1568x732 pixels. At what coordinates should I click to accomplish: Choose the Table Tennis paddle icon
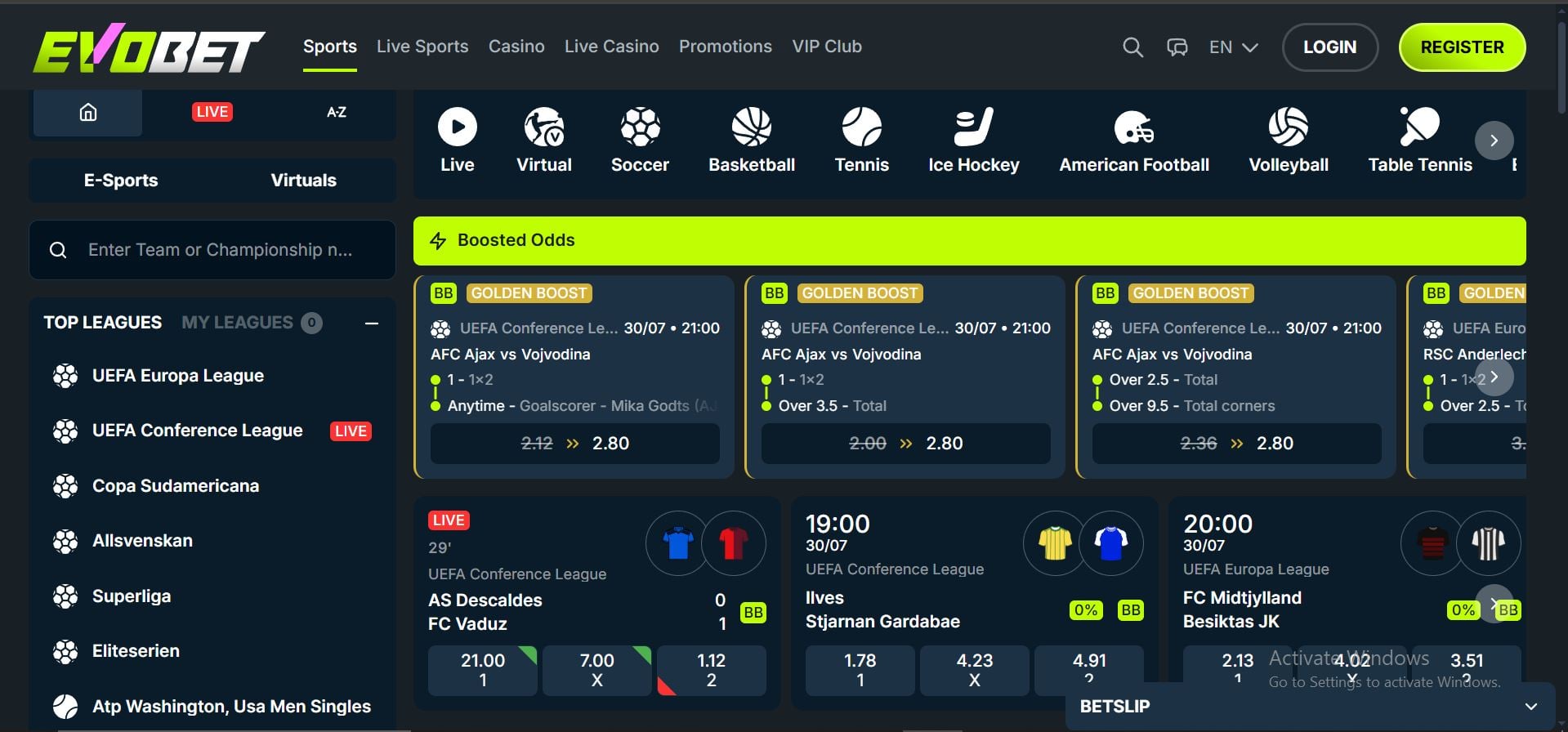pyautogui.click(x=1420, y=127)
